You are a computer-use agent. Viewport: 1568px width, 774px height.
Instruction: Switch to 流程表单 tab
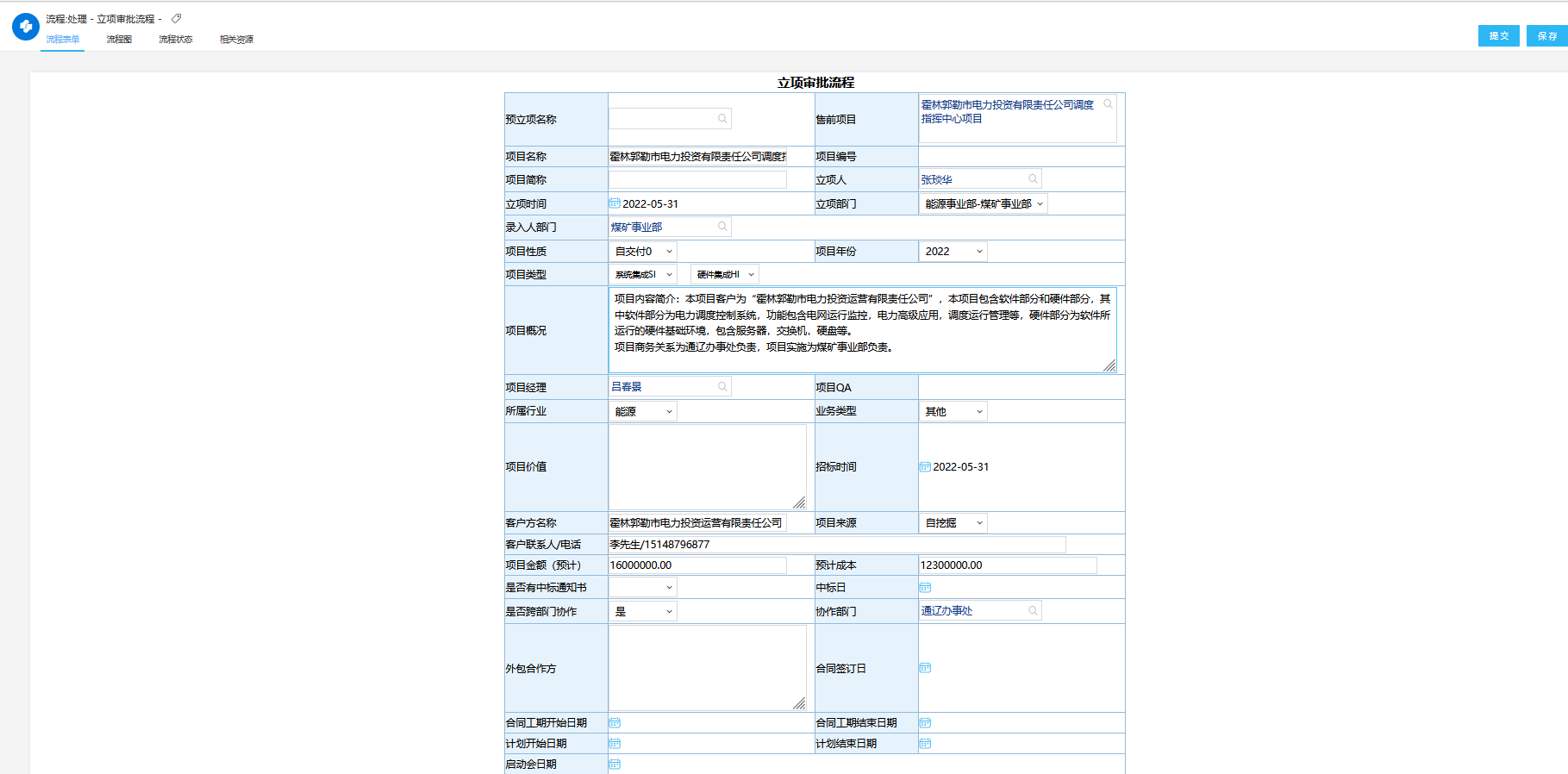[x=63, y=40]
